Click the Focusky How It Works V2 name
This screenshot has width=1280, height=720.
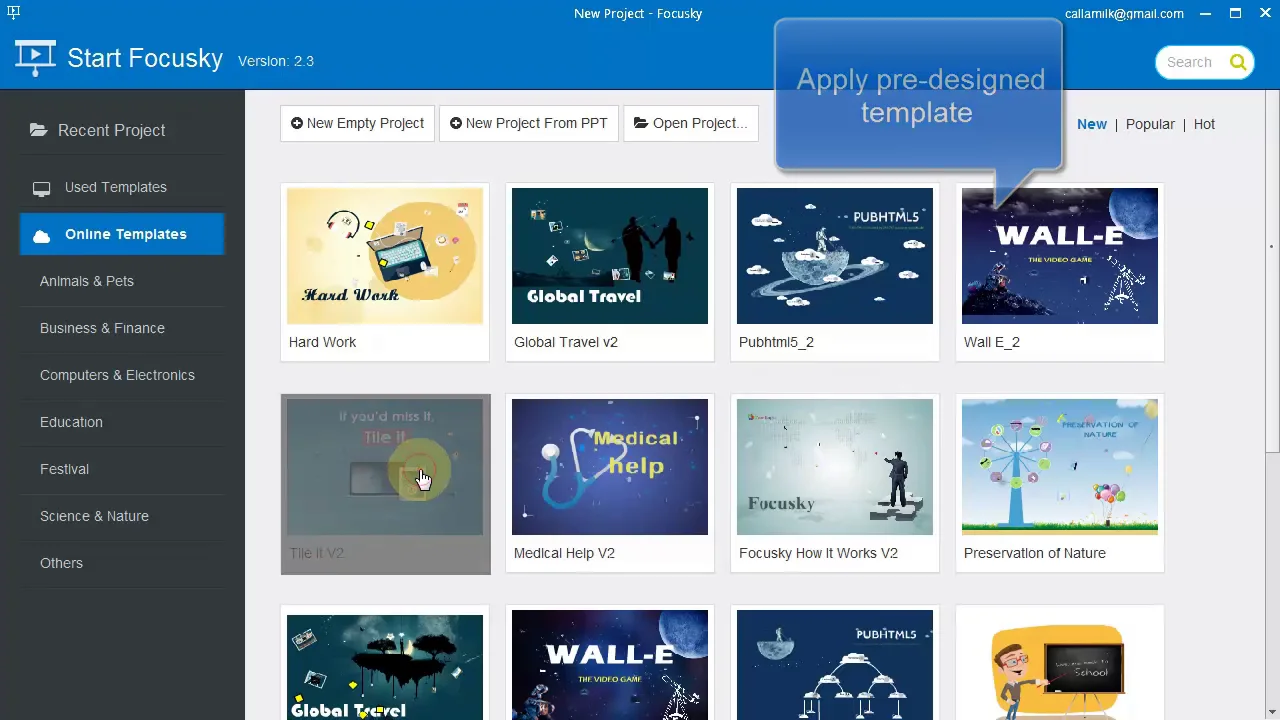tap(818, 553)
